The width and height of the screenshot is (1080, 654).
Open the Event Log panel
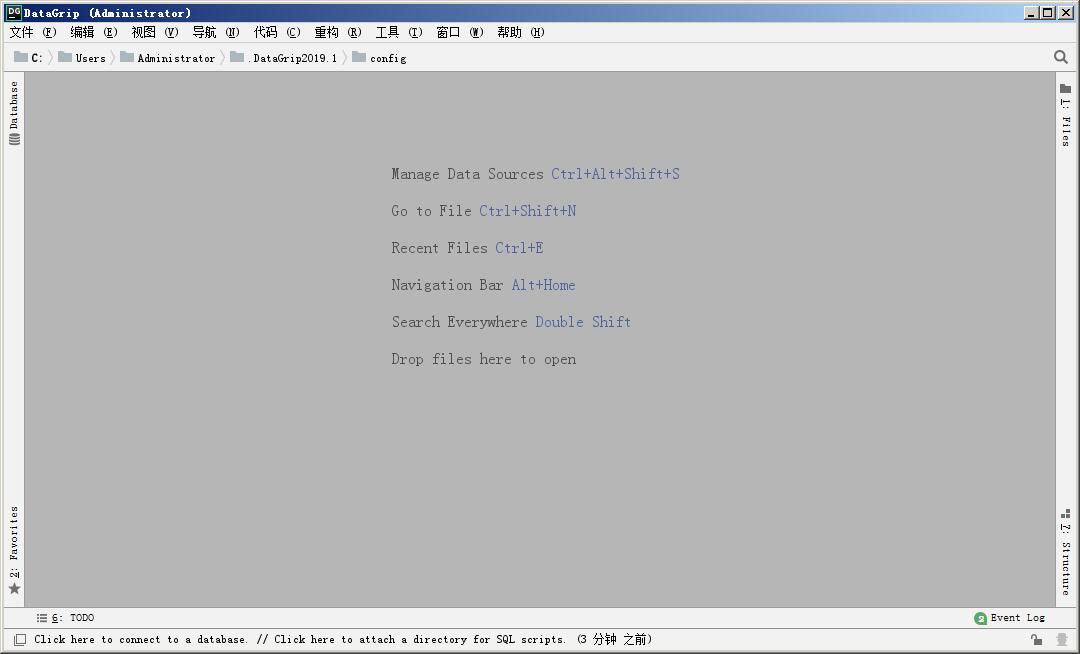coord(1010,618)
